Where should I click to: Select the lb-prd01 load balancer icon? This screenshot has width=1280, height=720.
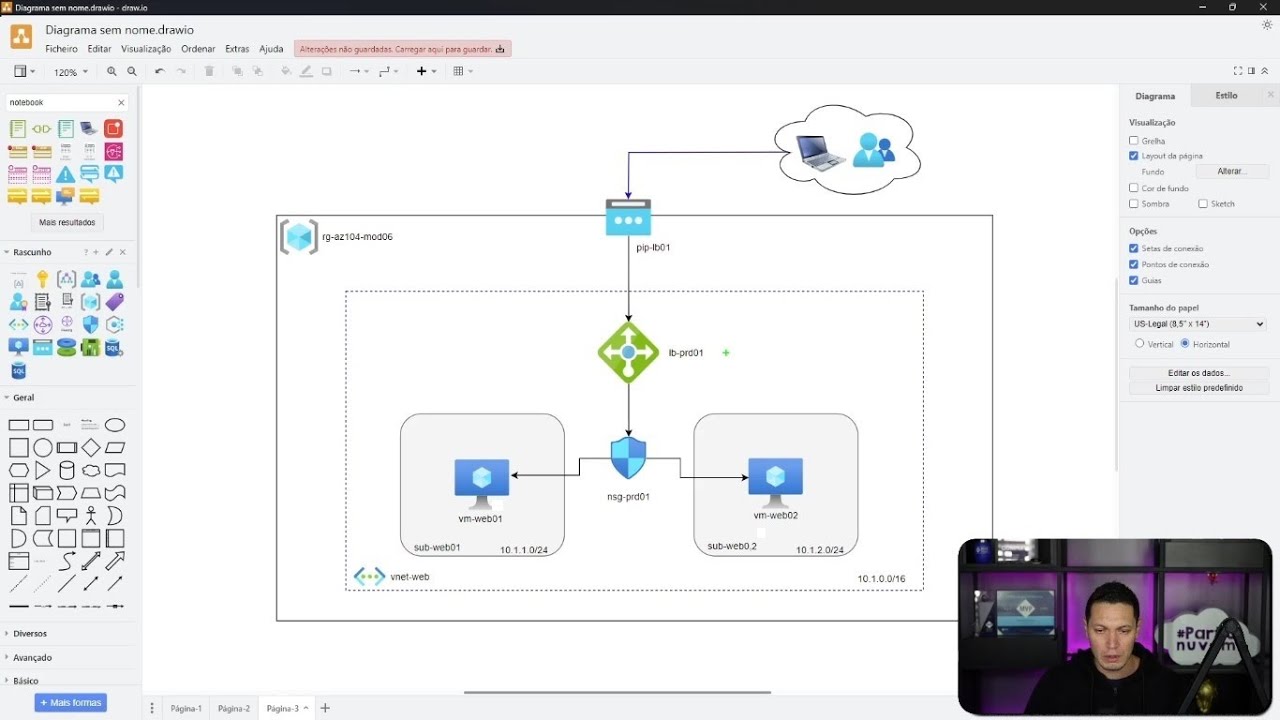click(x=628, y=352)
